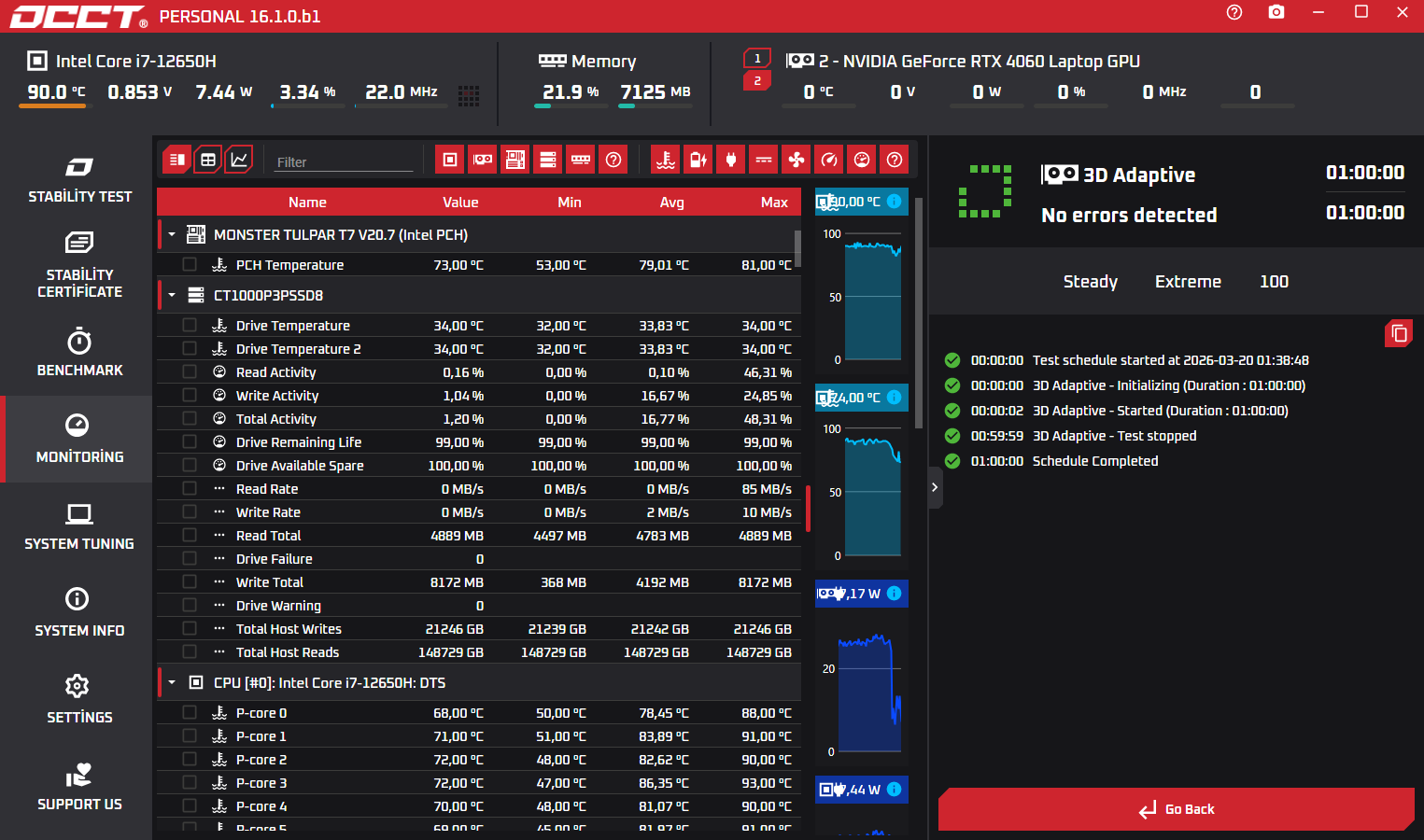The image size is (1424, 840).
Task: Select the '3D Adaptive - Test stopped' log entry
Action: coord(1114,436)
